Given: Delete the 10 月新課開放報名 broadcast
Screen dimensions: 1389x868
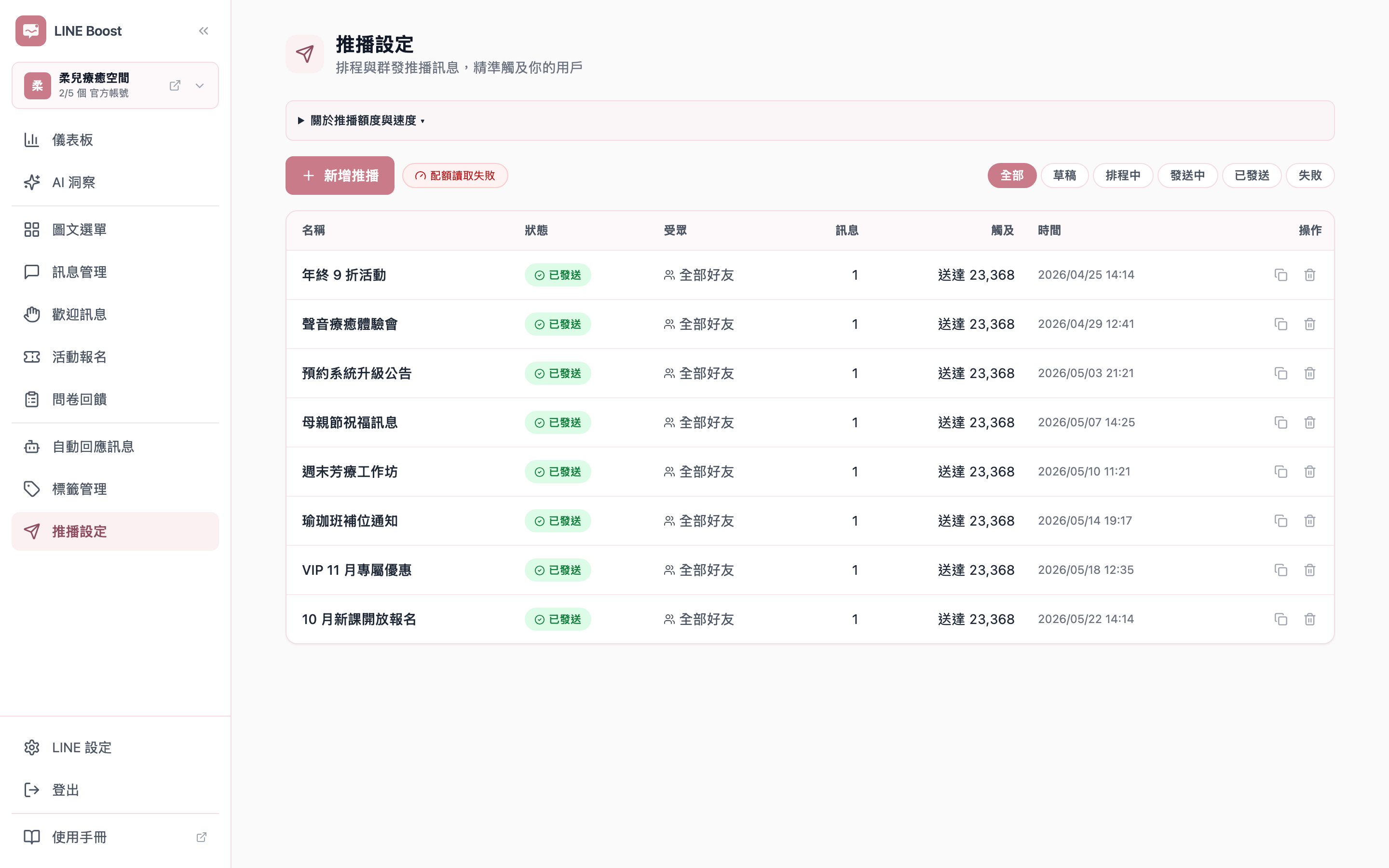Looking at the screenshot, I should coord(1310,620).
